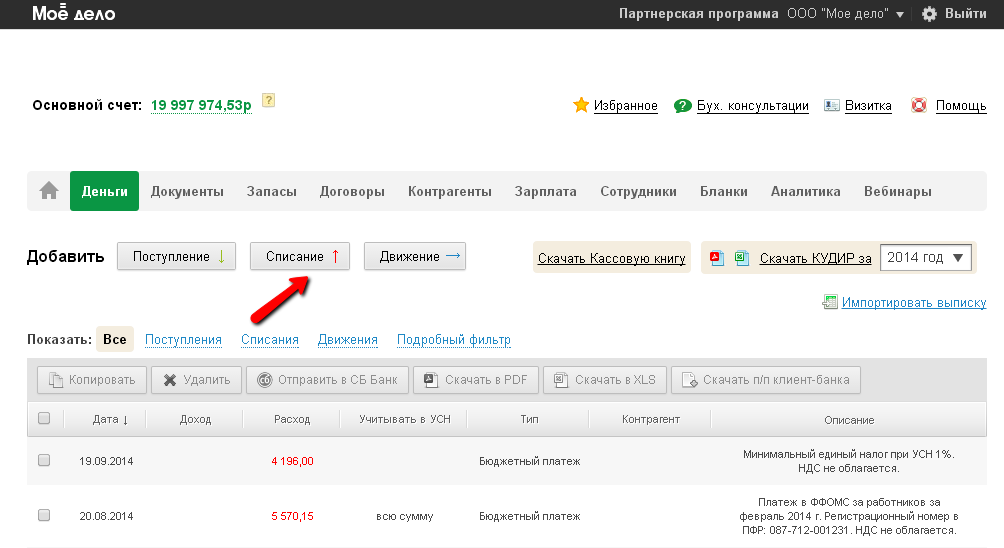This screenshot has height=548, width=1004.
Task: Click Импортировать выписку link
Action: [914, 302]
